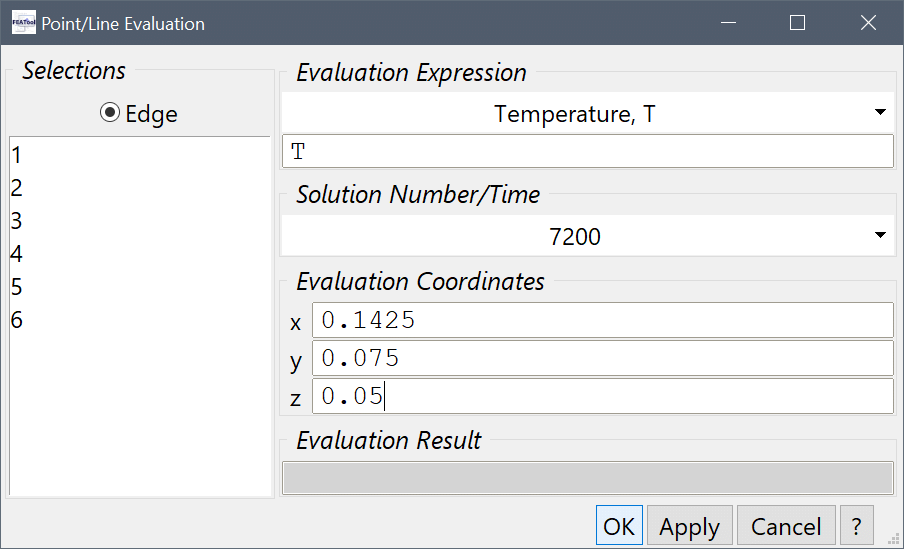This screenshot has height=549, width=904.
Task: Maximize the Point/Line Evaluation window
Action: pos(797,23)
